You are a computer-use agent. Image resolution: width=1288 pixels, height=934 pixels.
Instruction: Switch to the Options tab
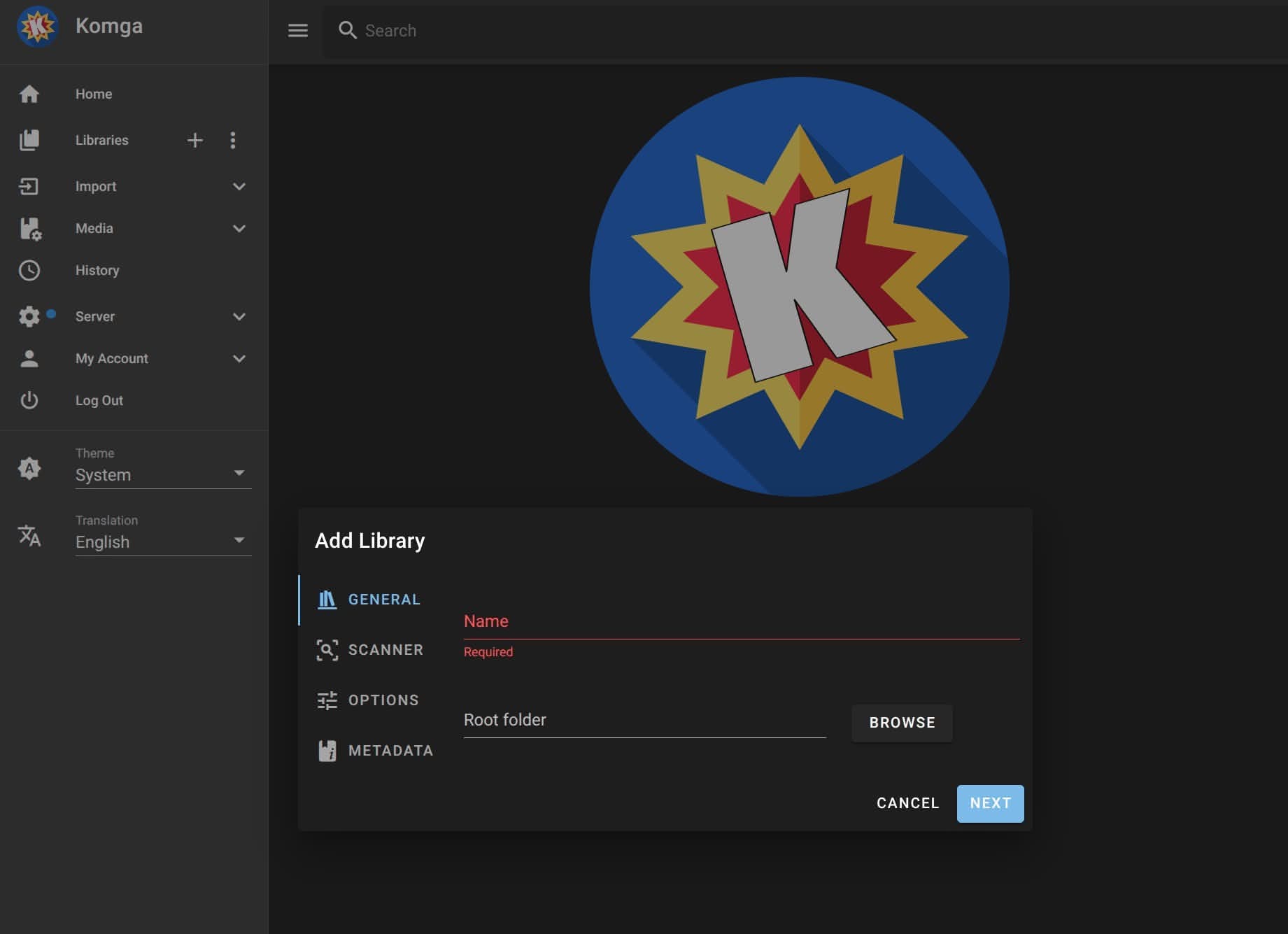tap(369, 700)
